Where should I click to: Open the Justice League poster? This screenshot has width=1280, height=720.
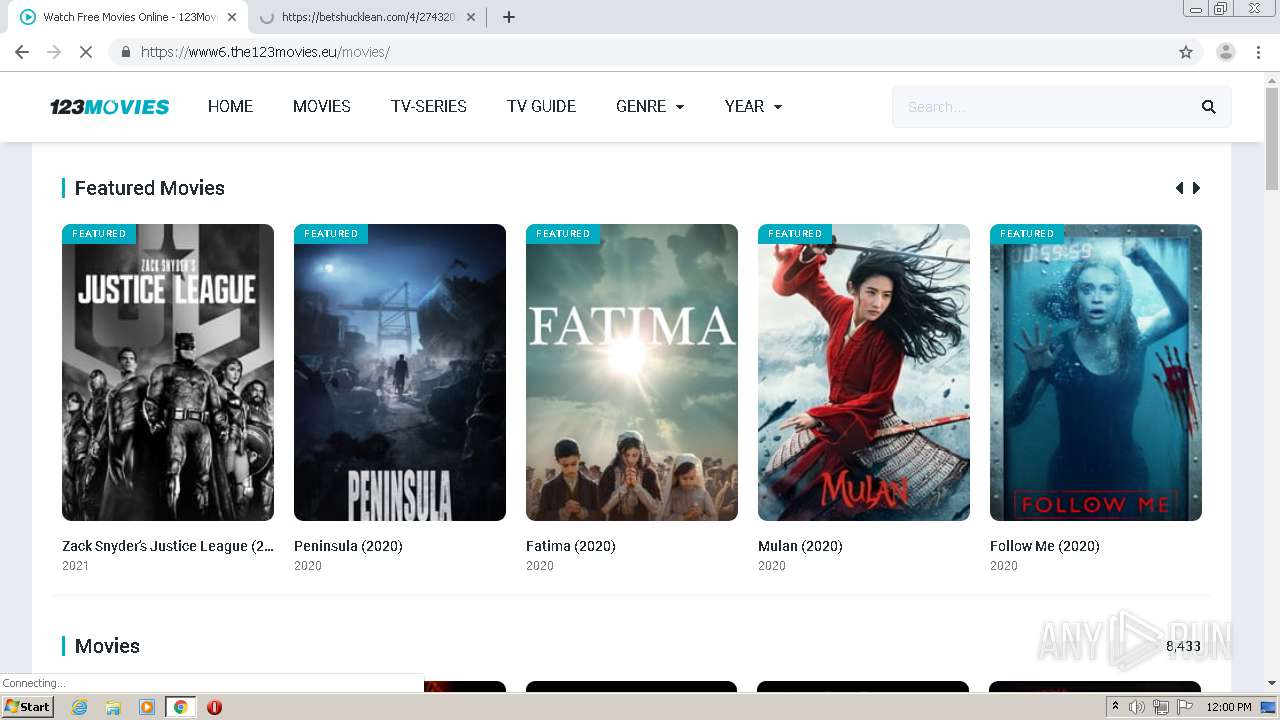coord(168,372)
